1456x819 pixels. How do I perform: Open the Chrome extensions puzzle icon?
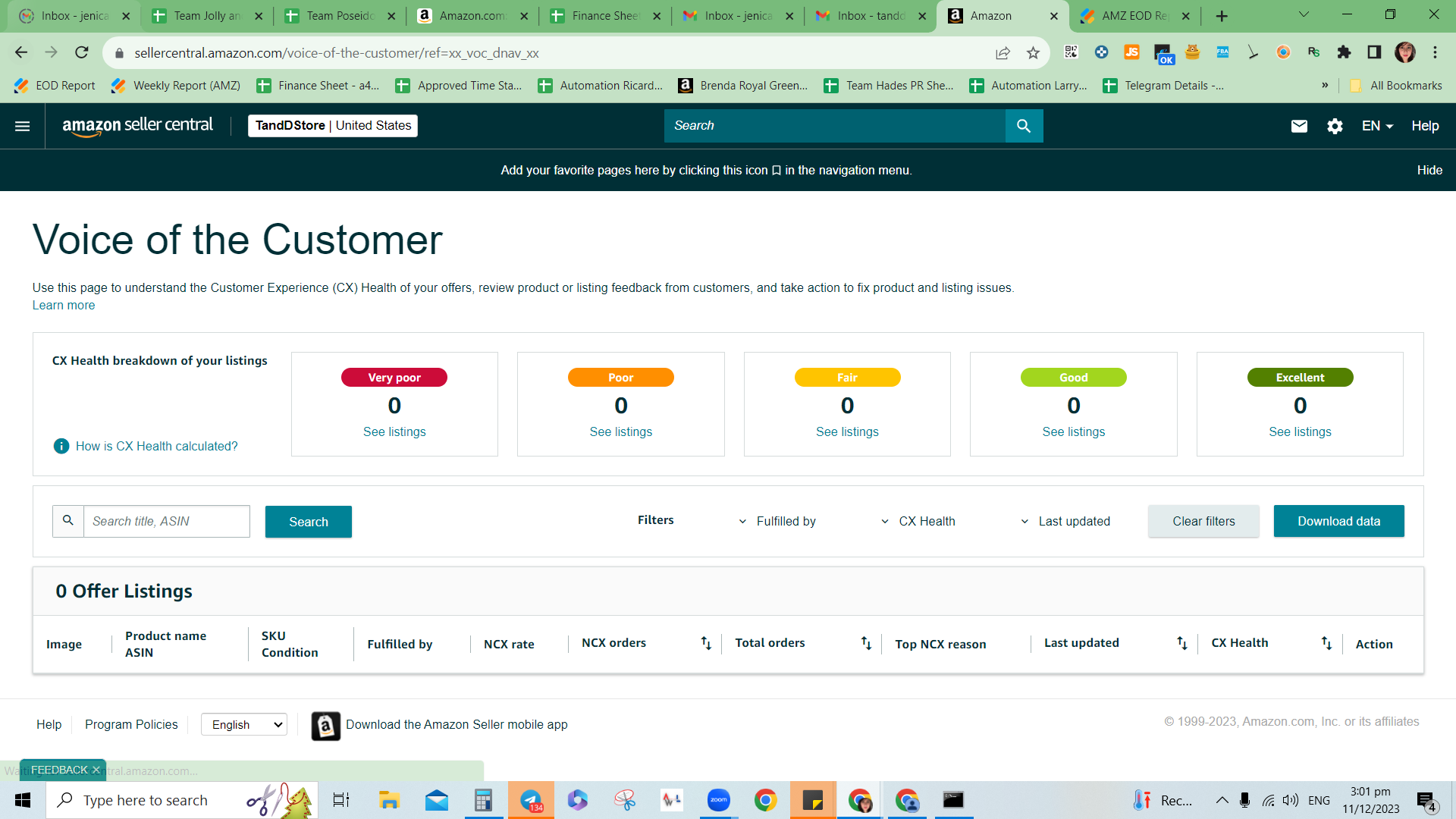1344,52
